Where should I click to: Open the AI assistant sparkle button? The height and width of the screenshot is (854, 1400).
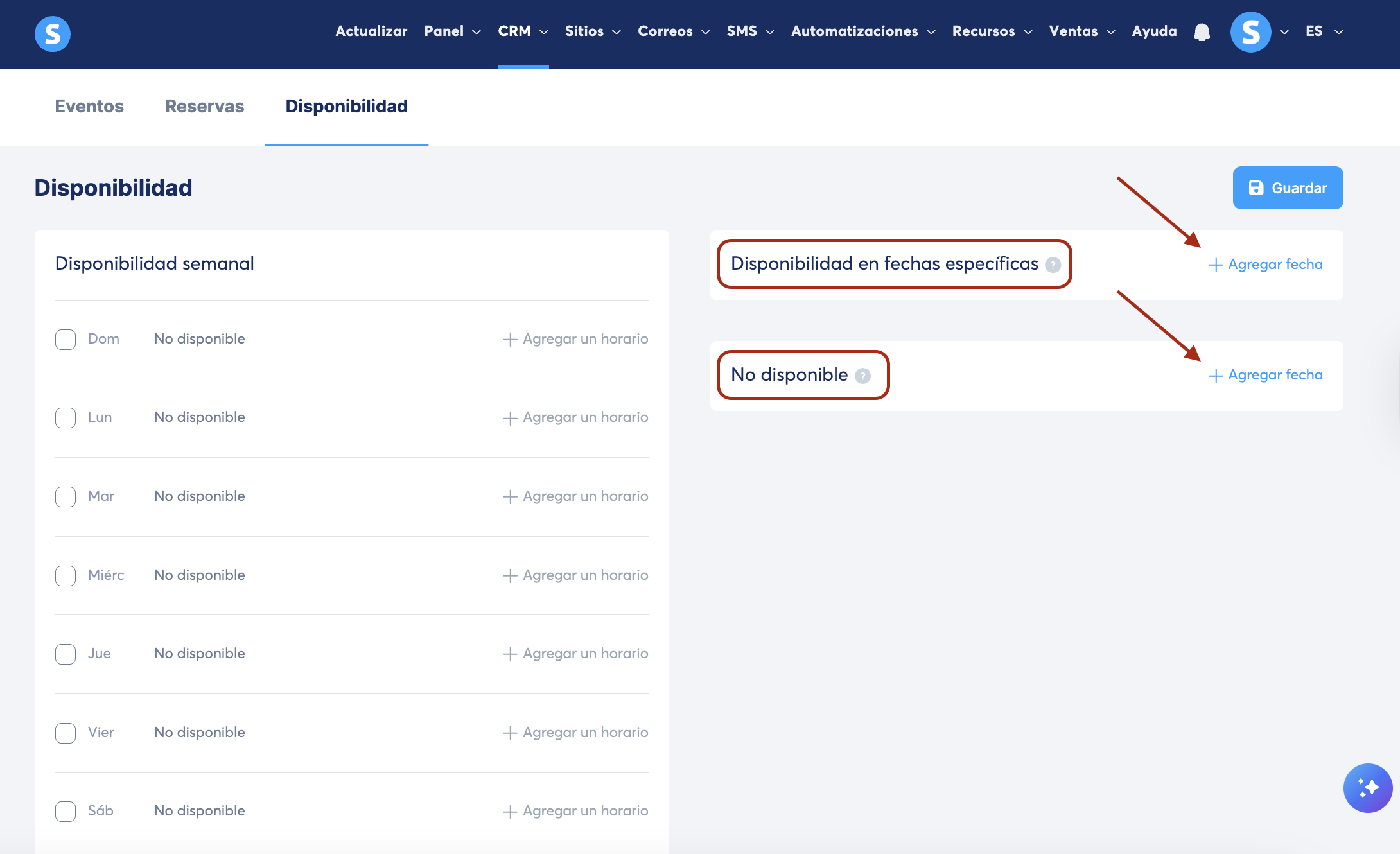click(1367, 788)
